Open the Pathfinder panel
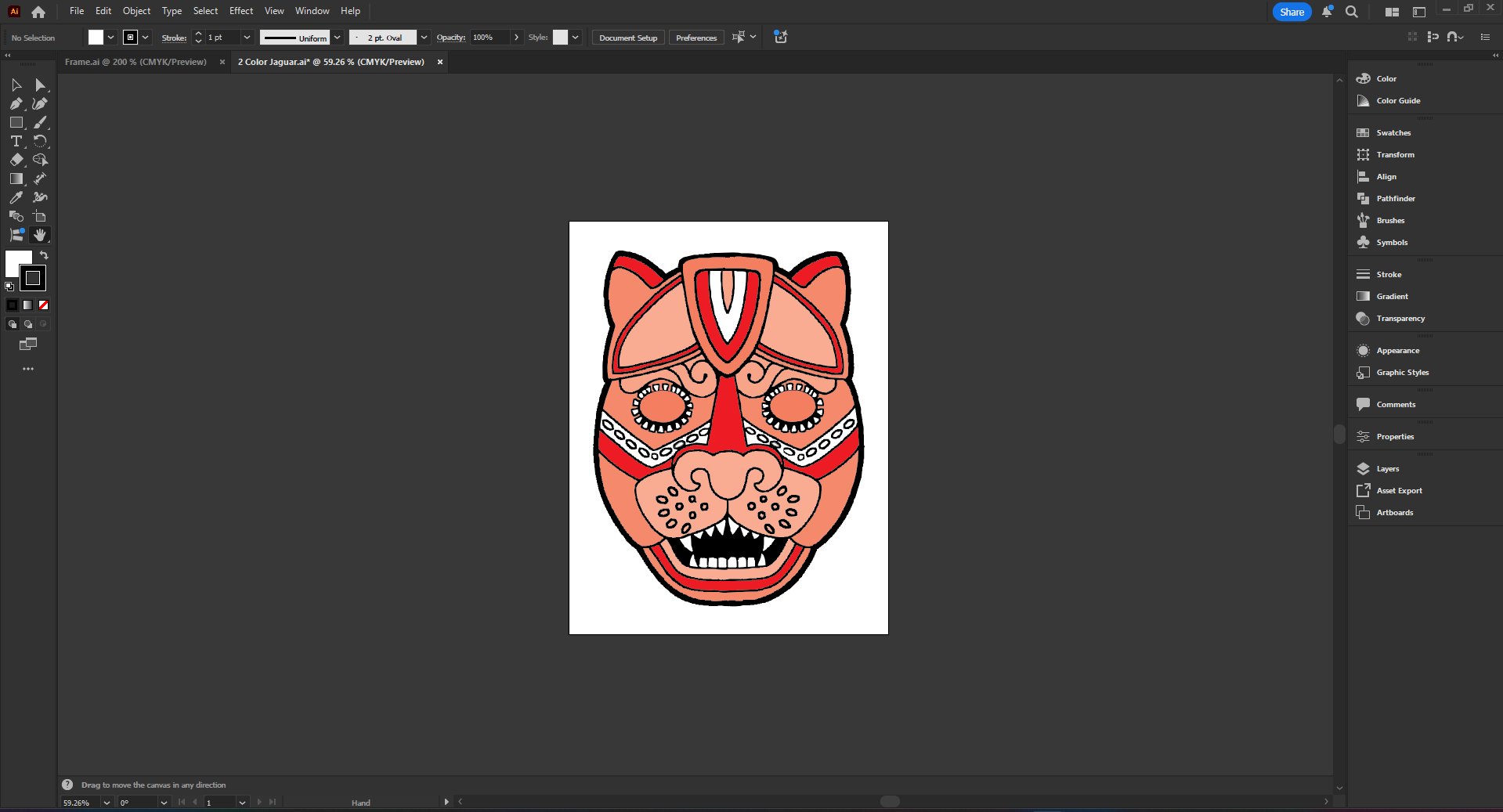The height and width of the screenshot is (812, 1503). coord(1395,199)
